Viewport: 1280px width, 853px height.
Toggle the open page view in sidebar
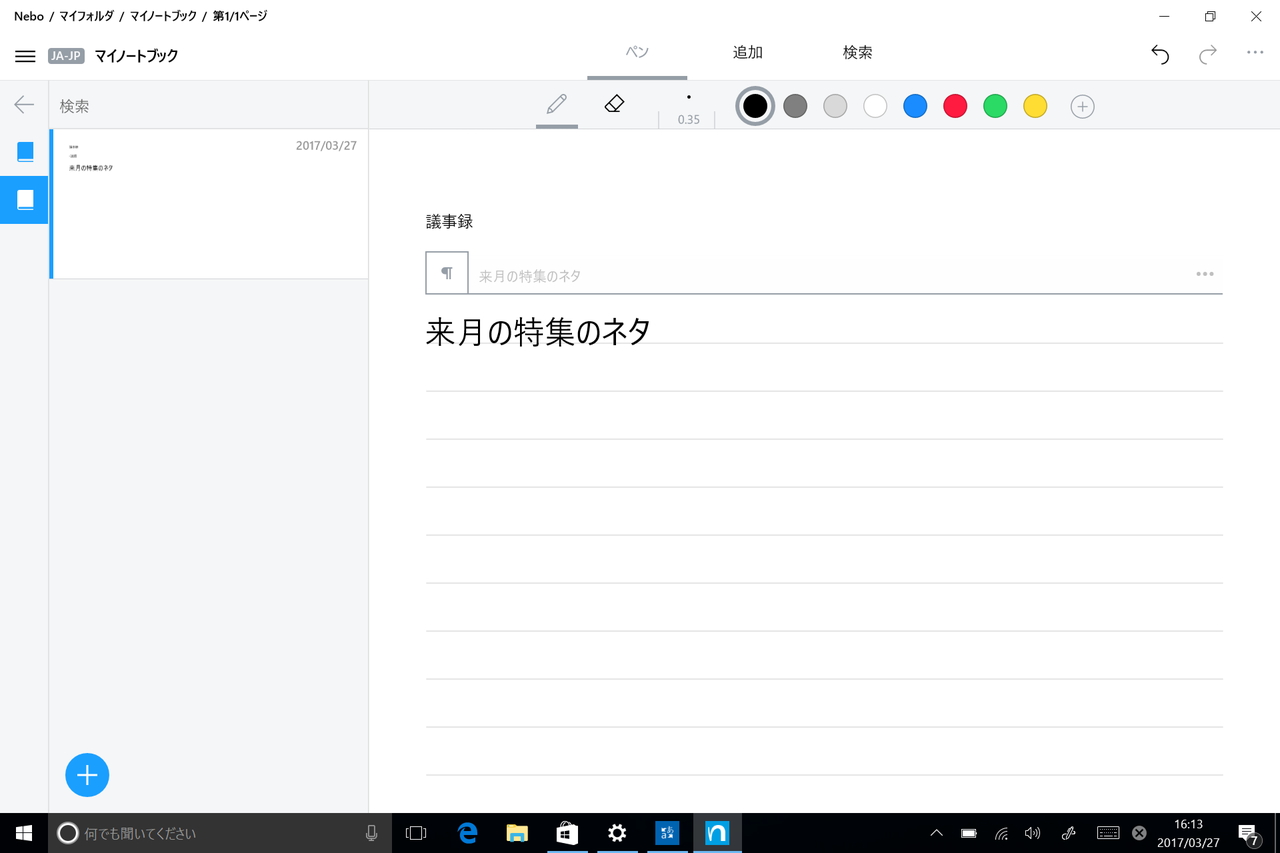[x=24, y=199]
